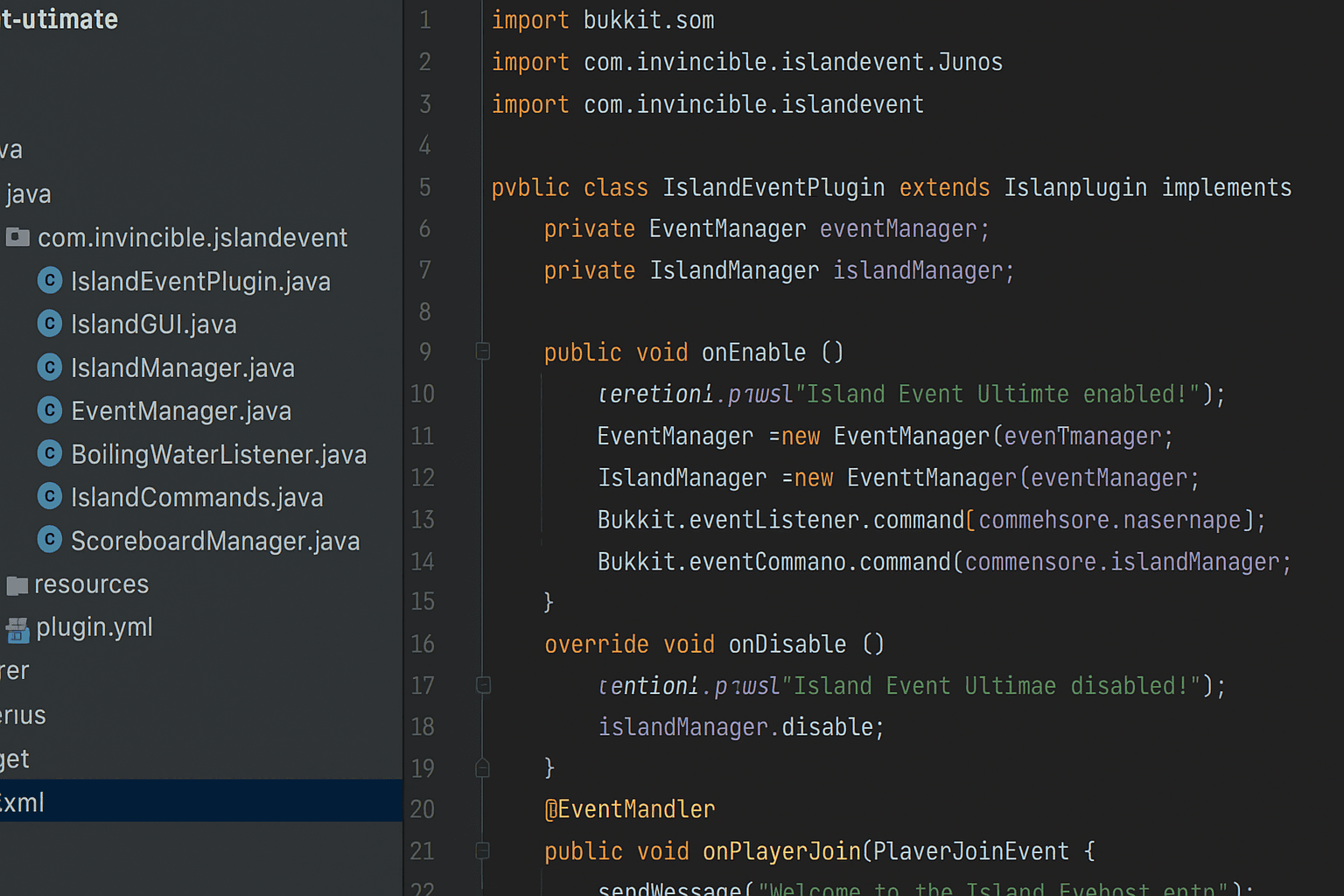Click the class icon beside IslandManager.java
Viewport: 1344px width, 896px height.
[x=50, y=367]
